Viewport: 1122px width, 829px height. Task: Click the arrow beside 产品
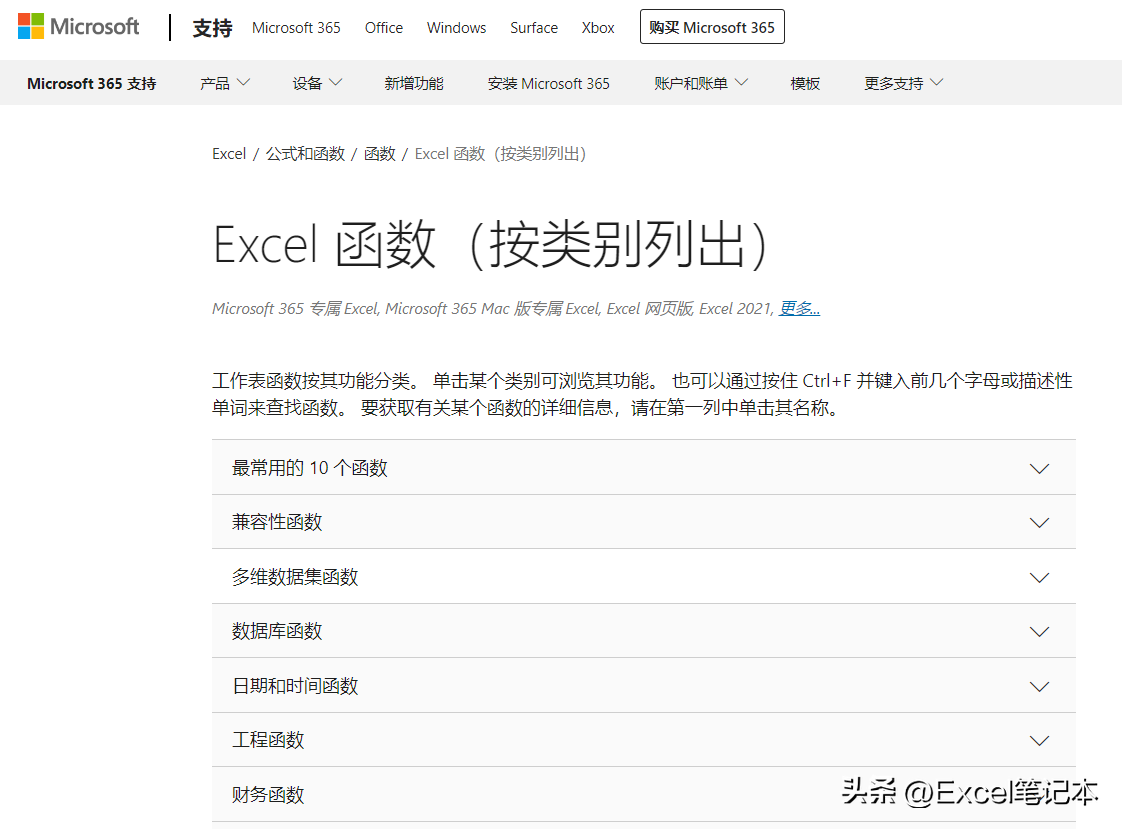243,83
